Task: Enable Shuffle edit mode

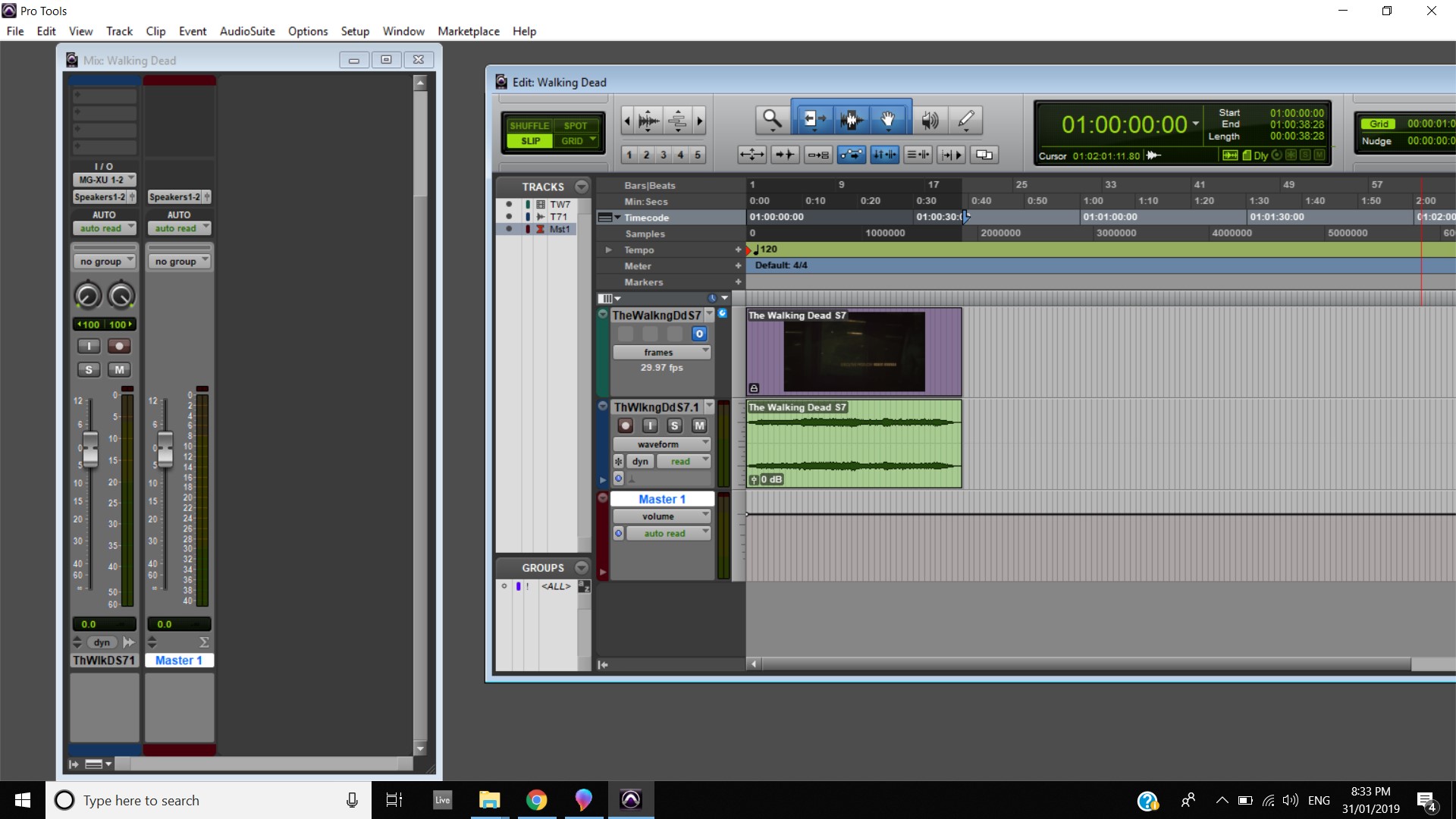Action: (x=529, y=126)
